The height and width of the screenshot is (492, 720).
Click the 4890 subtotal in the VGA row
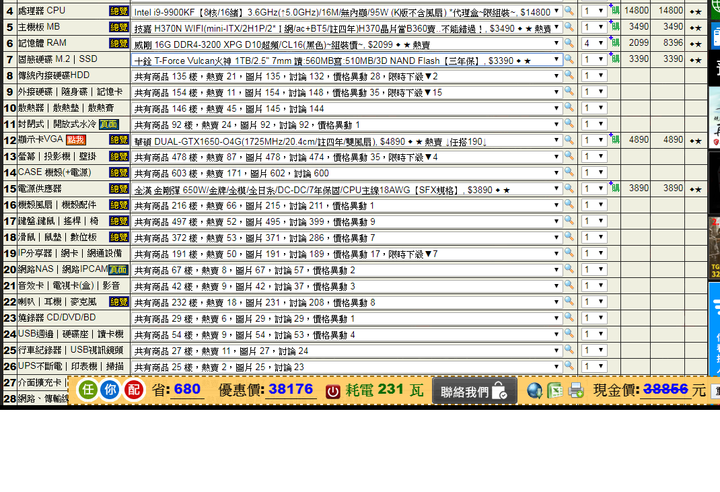tap(673, 140)
